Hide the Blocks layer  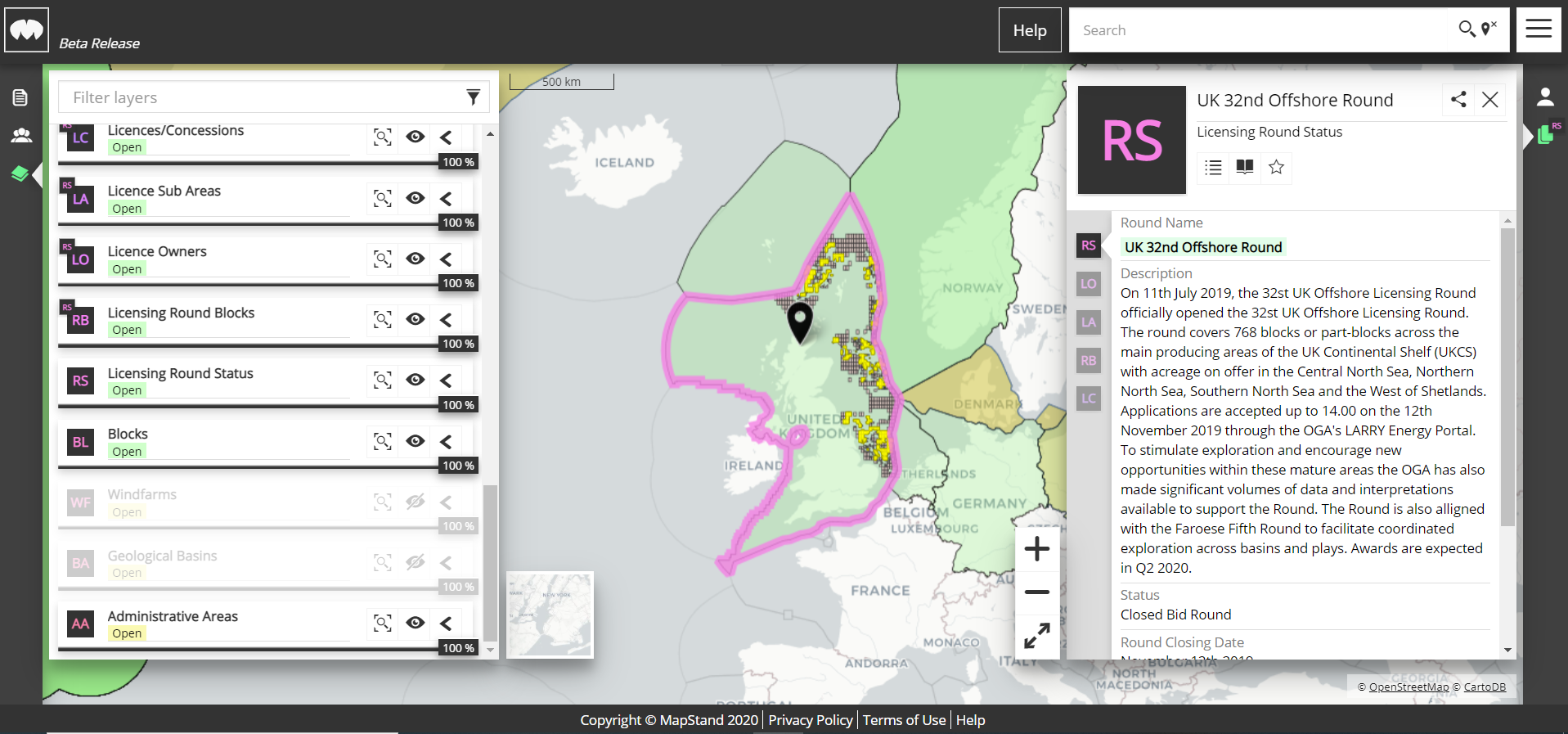[x=416, y=441]
